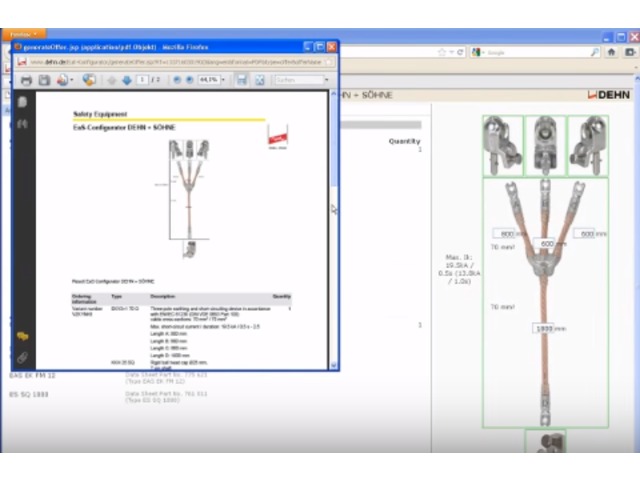The image size is (640, 480).
Task: Toggle the fit full page view button
Action: [x=260, y=80]
